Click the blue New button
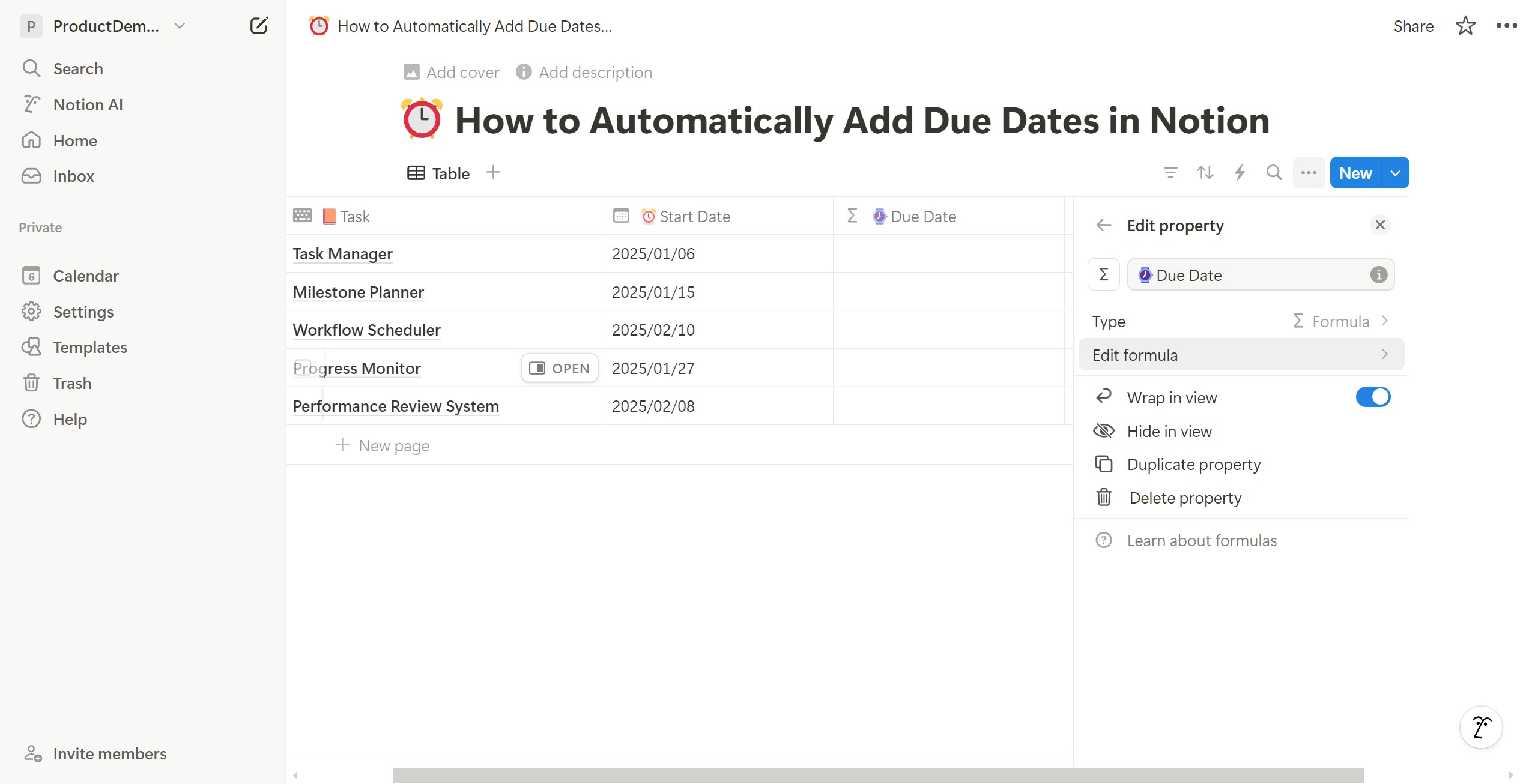This screenshot has width=1538, height=784. coord(1355,173)
